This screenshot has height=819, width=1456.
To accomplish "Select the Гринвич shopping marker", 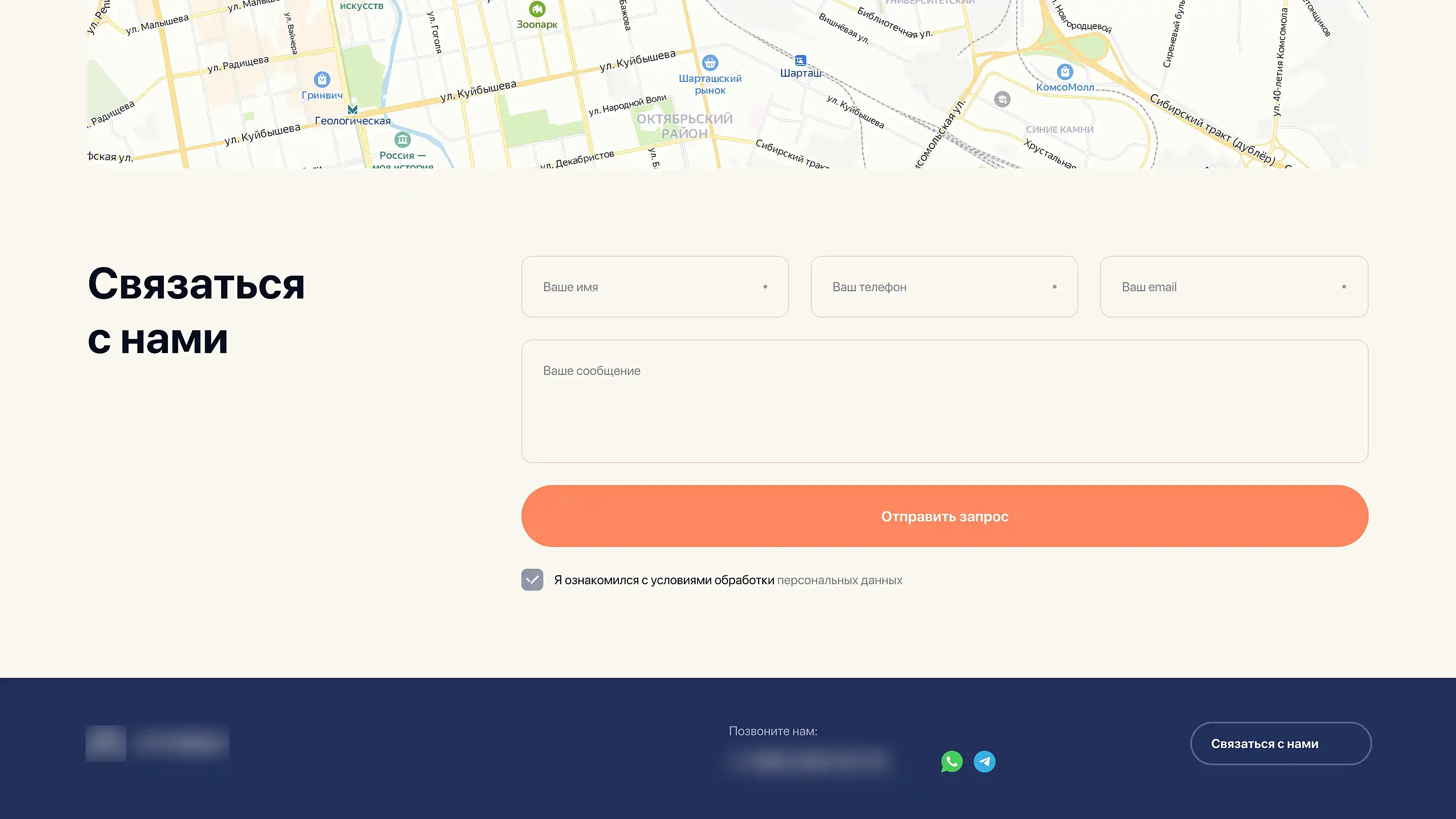I will click(322, 79).
